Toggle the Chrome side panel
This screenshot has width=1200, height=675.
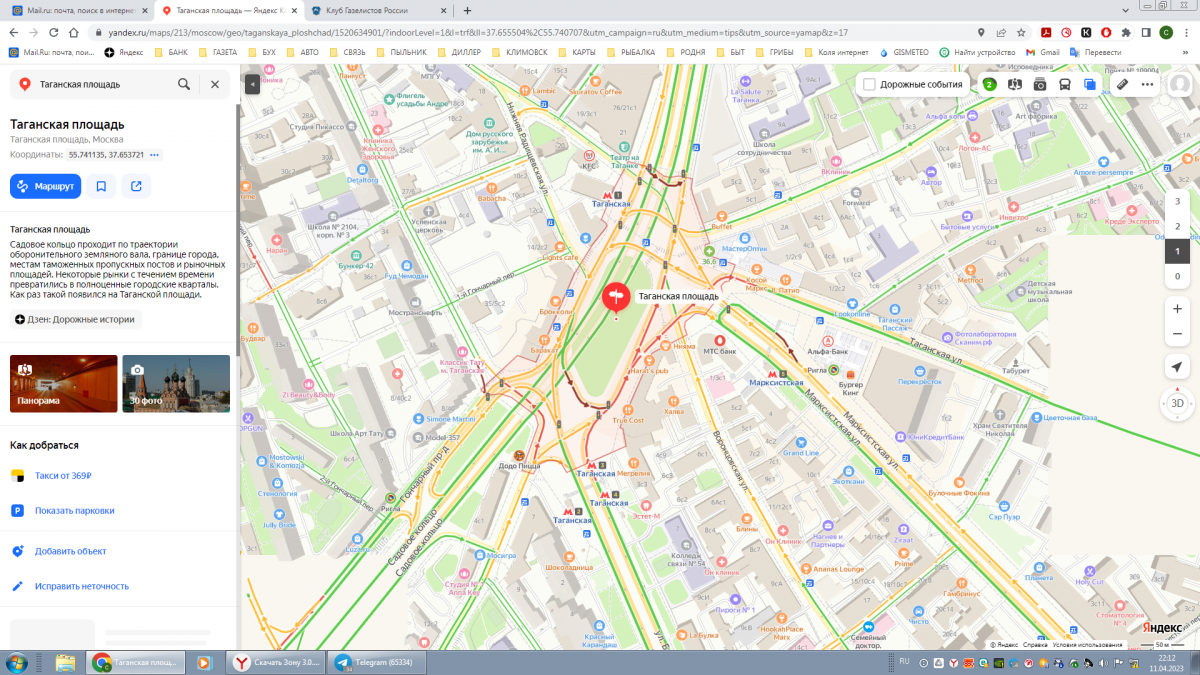[x=1146, y=32]
